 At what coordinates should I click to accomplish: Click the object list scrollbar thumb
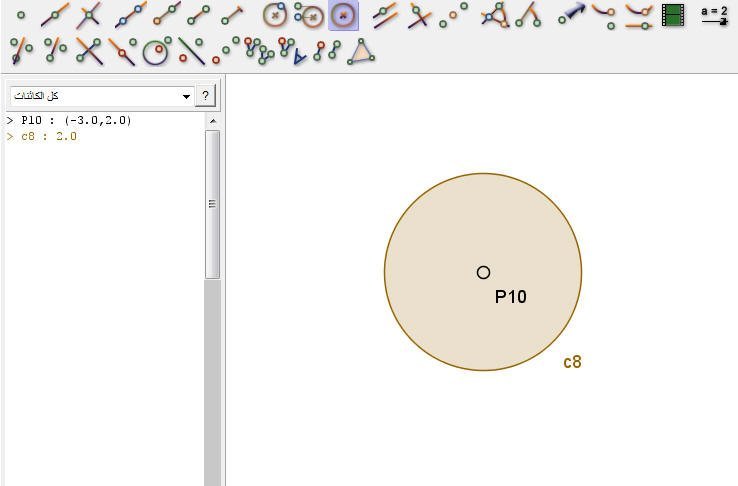click(x=213, y=204)
